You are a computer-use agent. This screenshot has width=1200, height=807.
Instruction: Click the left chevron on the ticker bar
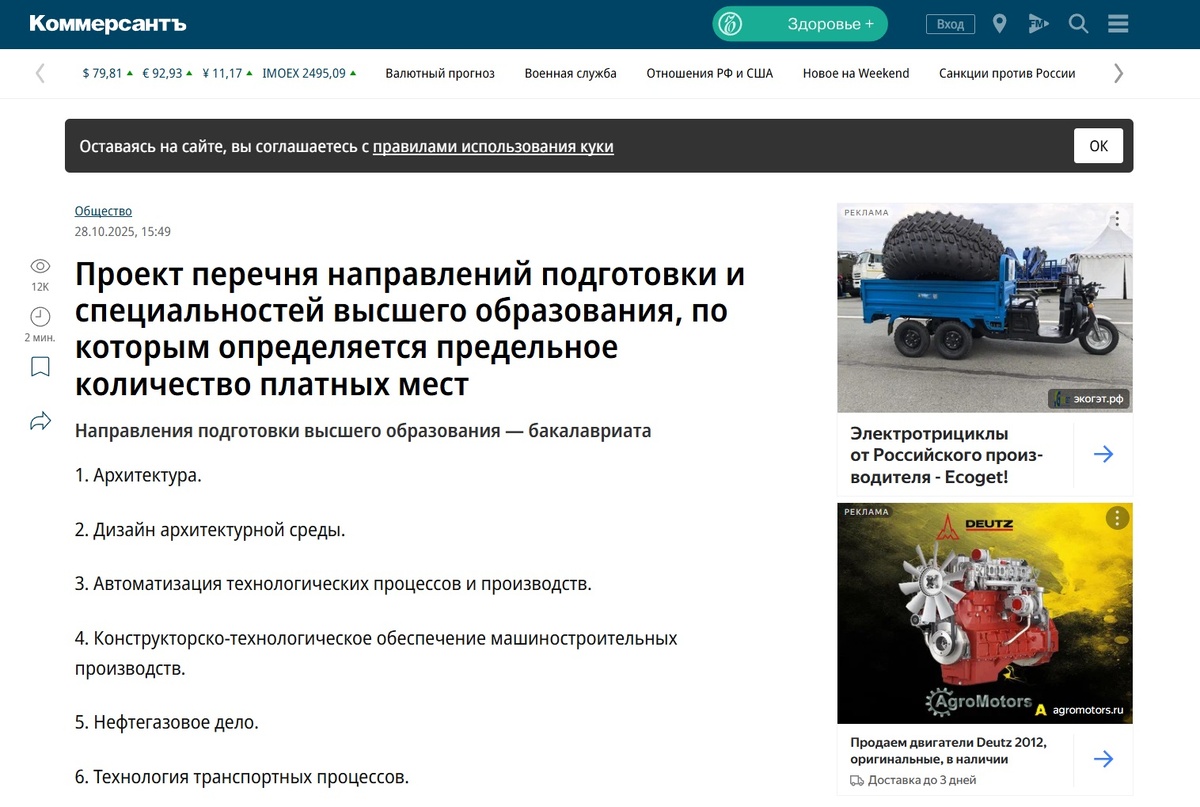[39, 73]
